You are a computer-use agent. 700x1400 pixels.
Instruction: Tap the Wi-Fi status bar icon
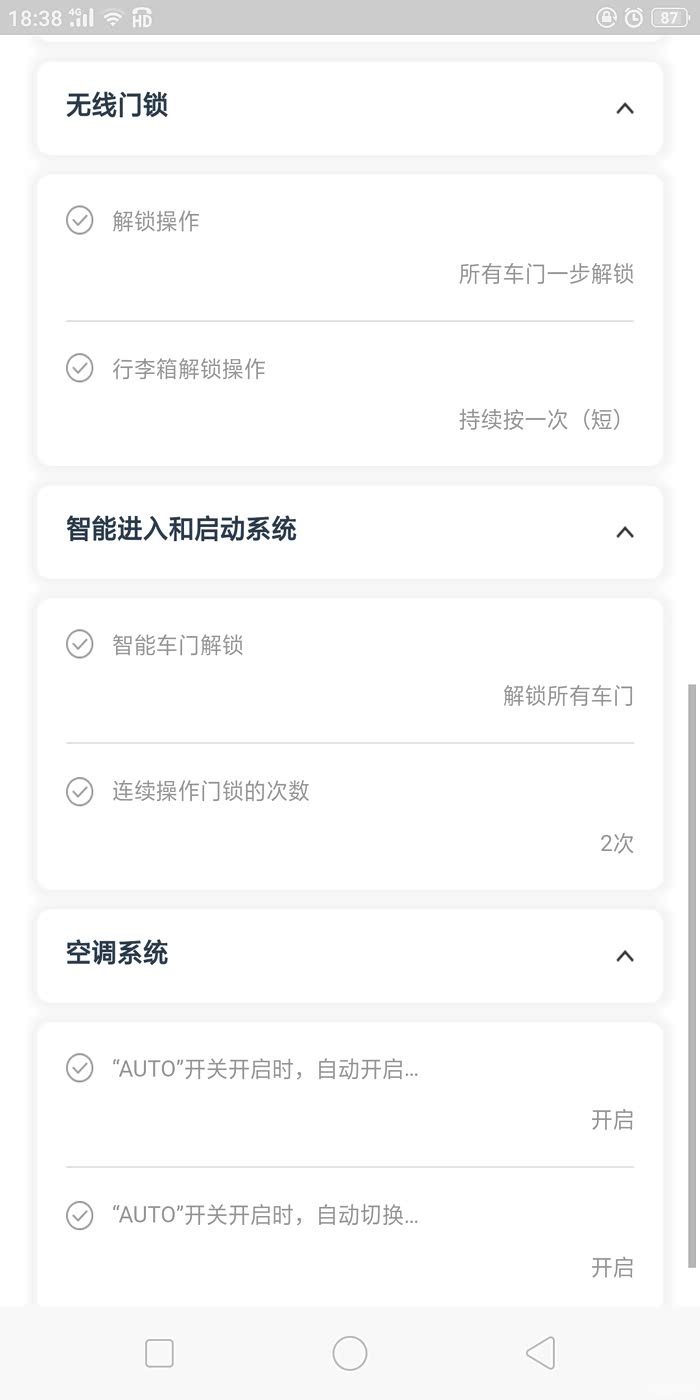pyautogui.click(x=113, y=17)
